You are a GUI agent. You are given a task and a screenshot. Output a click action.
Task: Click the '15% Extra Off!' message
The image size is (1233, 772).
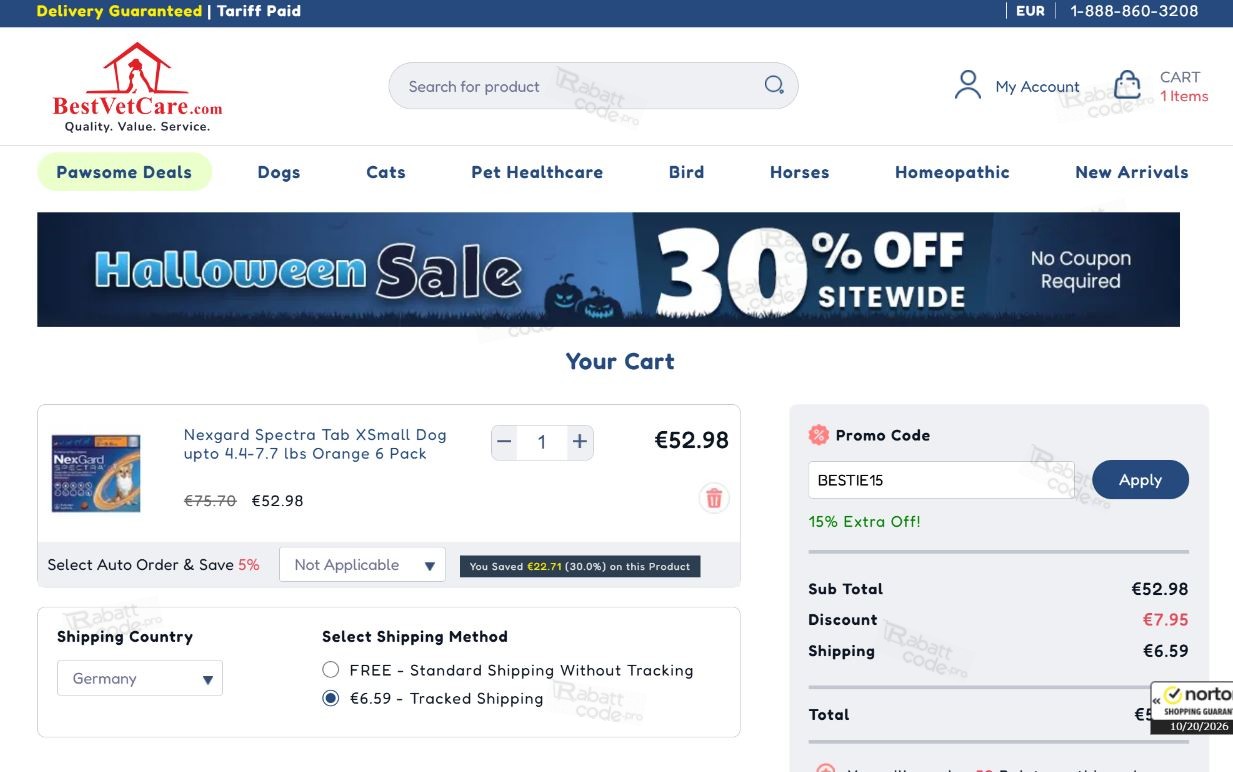[864, 521]
